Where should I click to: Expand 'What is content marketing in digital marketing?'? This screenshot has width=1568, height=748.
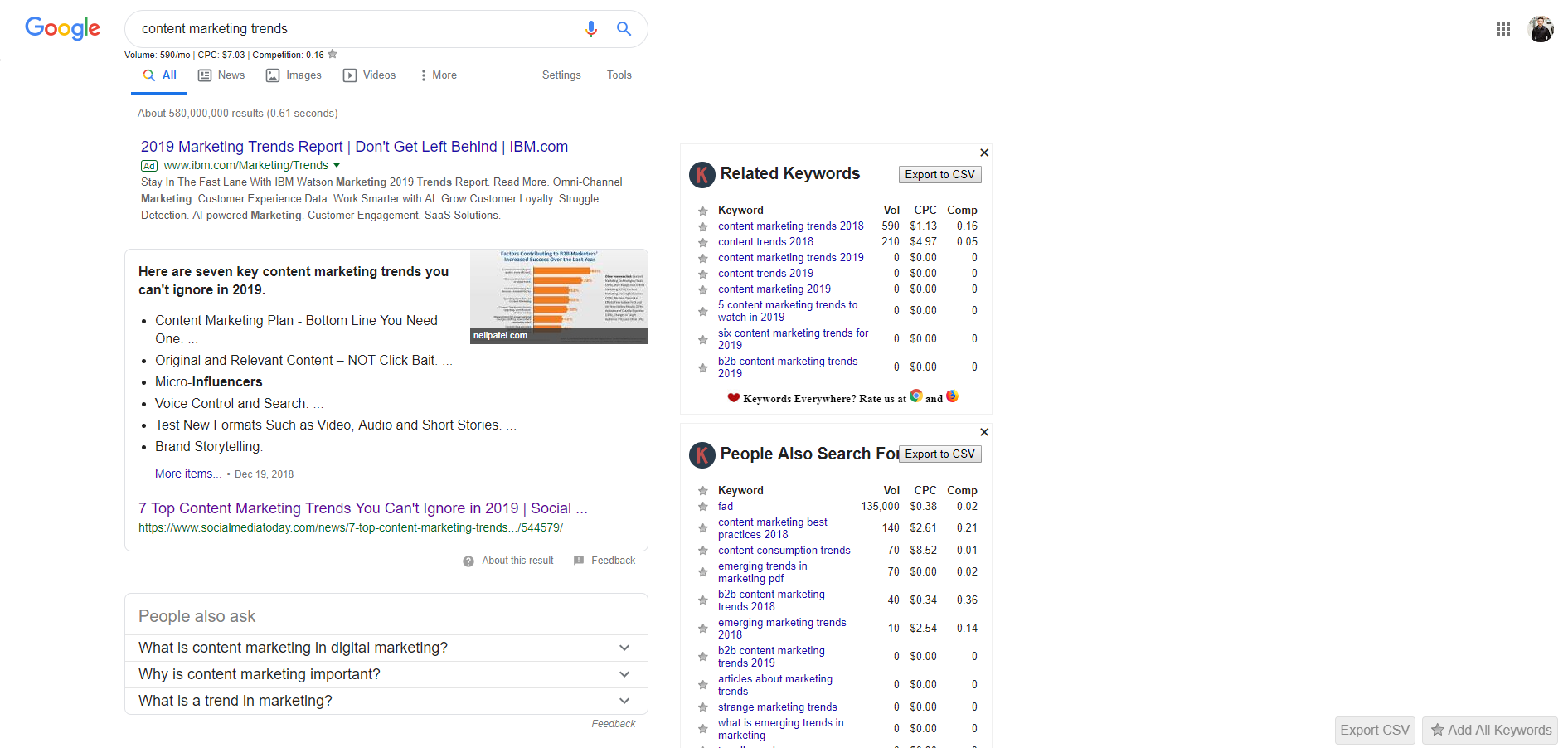(x=386, y=648)
